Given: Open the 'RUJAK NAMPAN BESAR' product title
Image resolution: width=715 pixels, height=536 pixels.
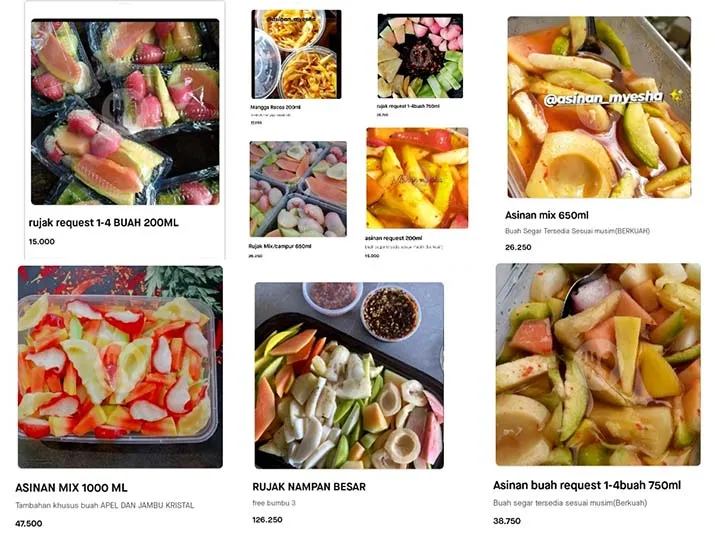Looking at the screenshot, I should tap(309, 487).
